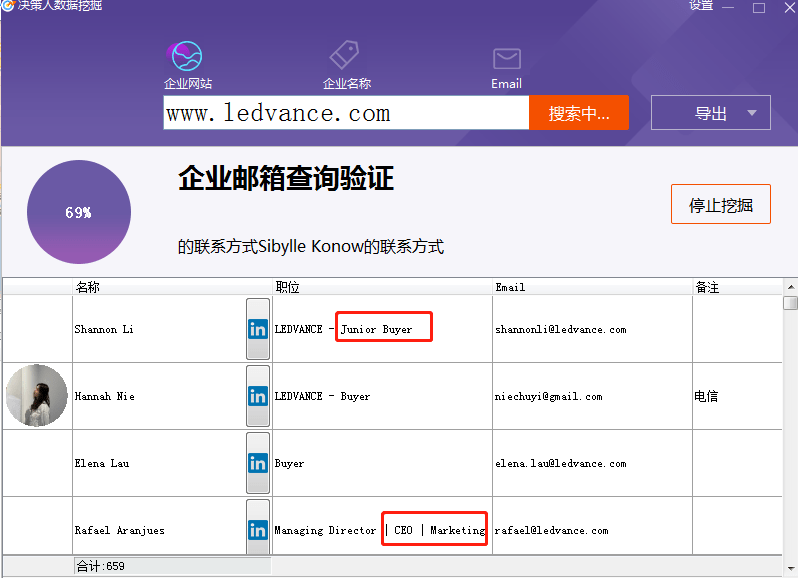Open Hannah Nie's LinkedIn profile icon

click(258, 396)
